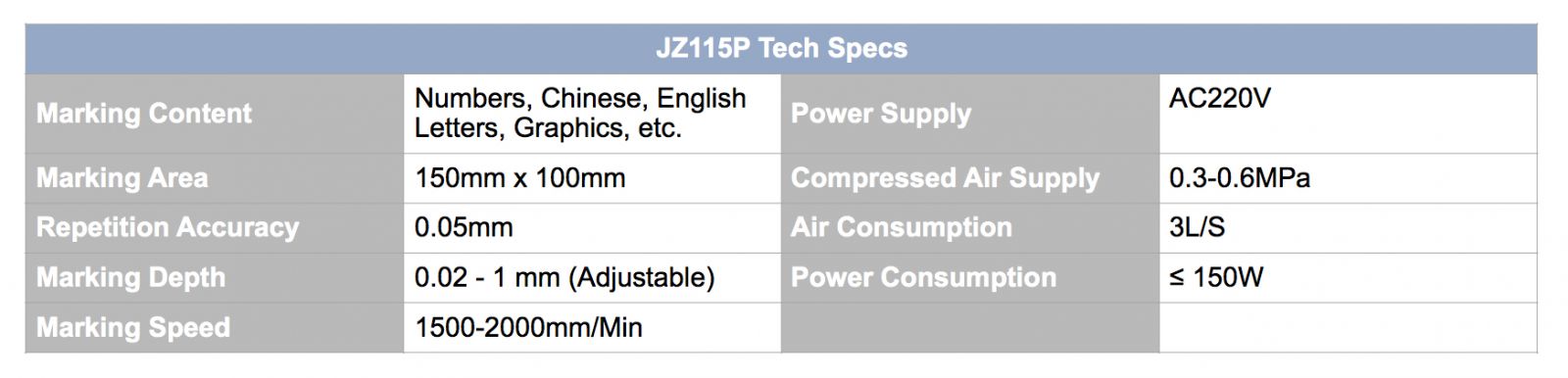Select the Marking Area label cell
Viewport: 1568px width, 378px height.
215,178
